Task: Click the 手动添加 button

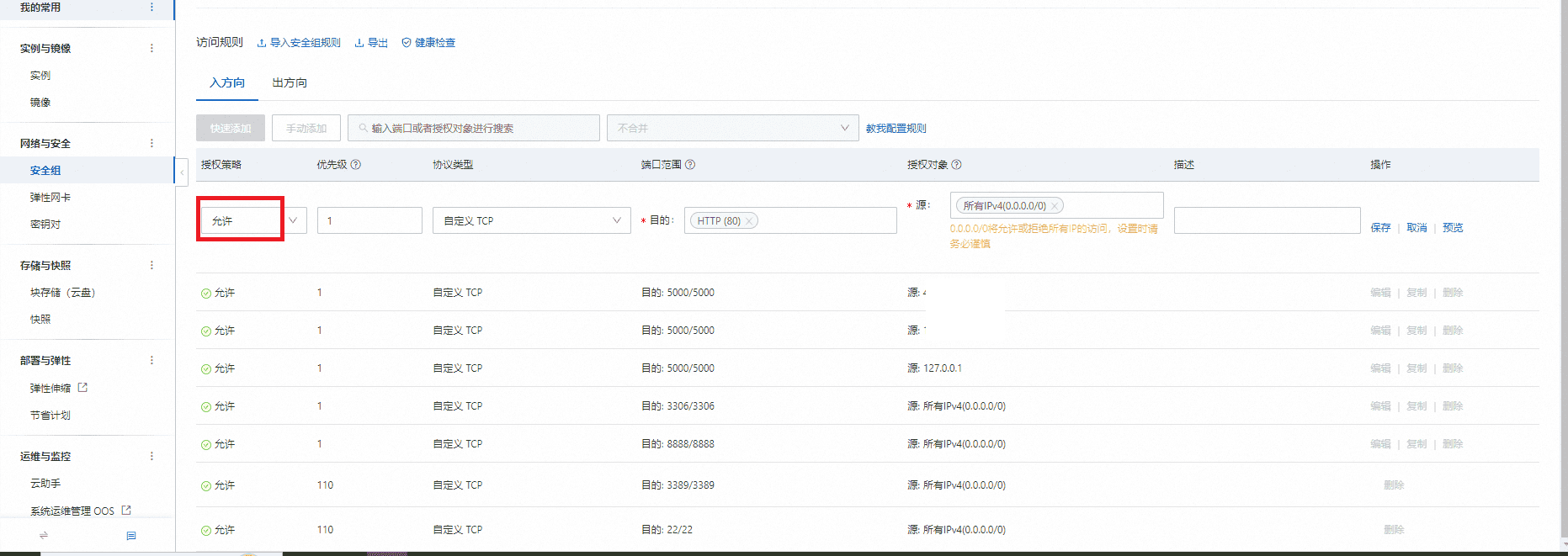Action: (306, 128)
